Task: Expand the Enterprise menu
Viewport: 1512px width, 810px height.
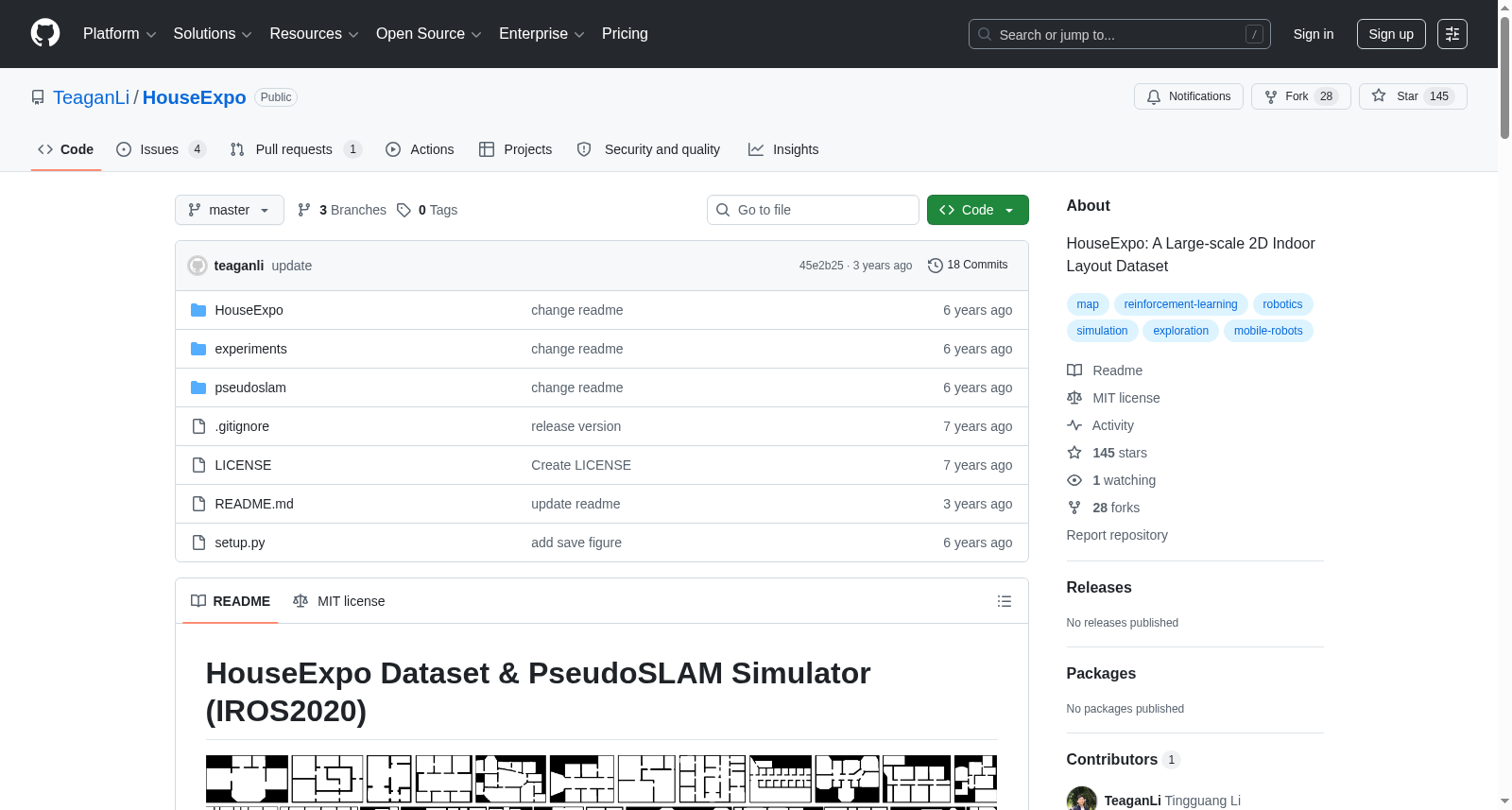Action: (541, 34)
